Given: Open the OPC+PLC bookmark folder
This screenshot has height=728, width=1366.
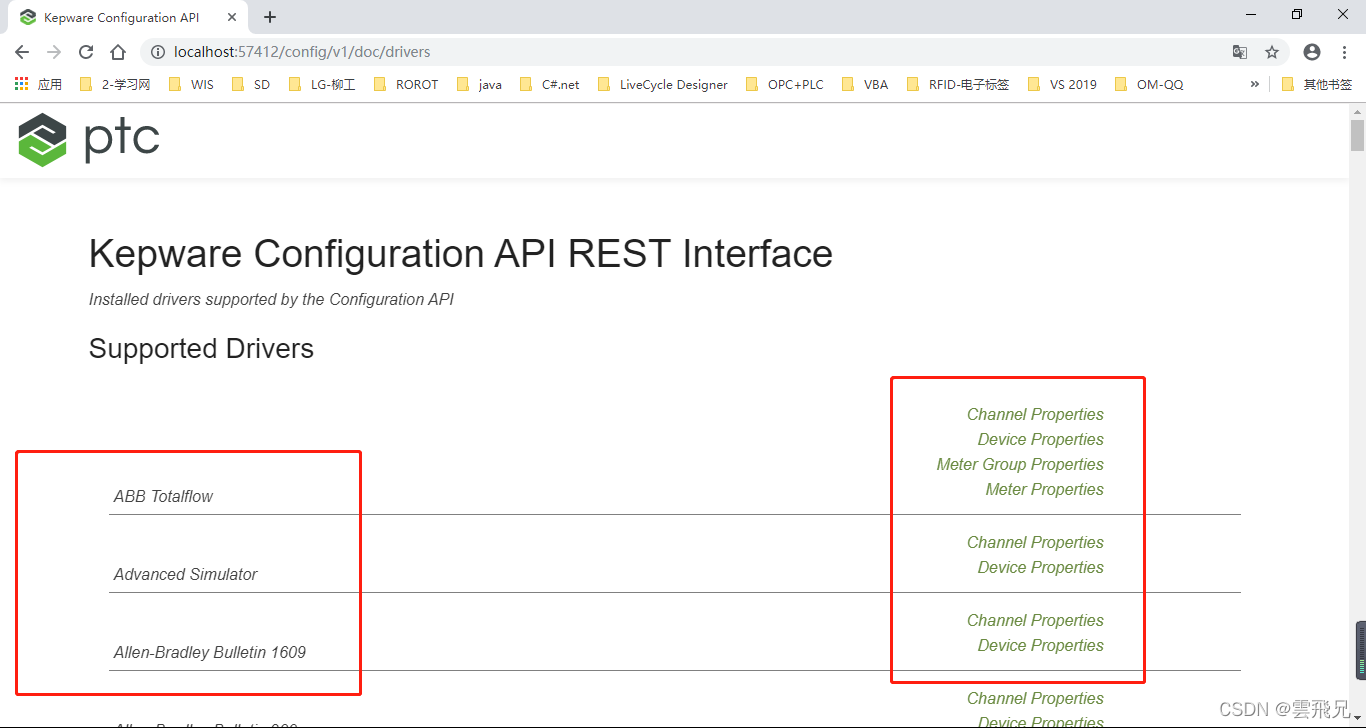Looking at the screenshot, I should tap(785, 84).
